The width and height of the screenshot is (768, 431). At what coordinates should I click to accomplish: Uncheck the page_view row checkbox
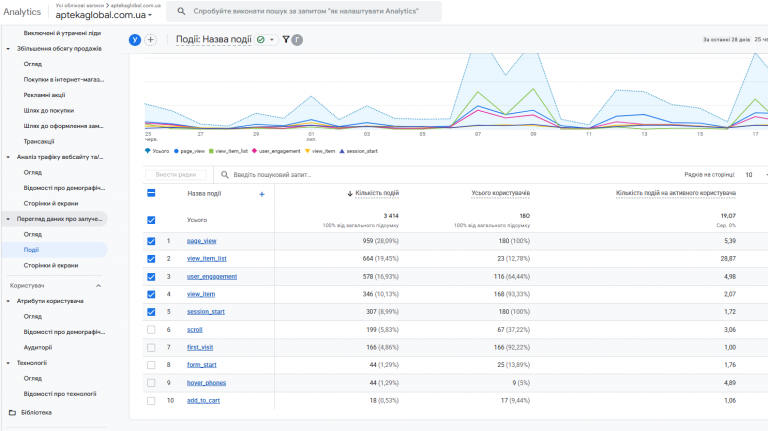click(x=151, y=241)
